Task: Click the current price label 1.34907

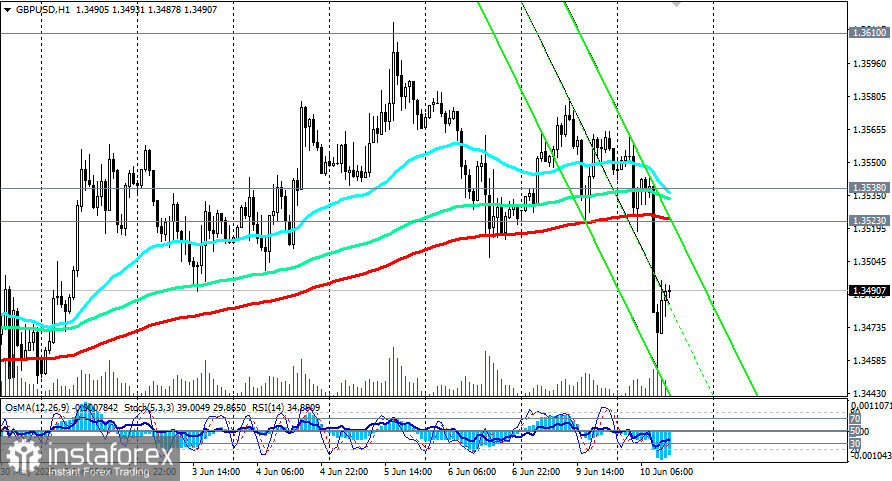Action: tap(868, 291)
